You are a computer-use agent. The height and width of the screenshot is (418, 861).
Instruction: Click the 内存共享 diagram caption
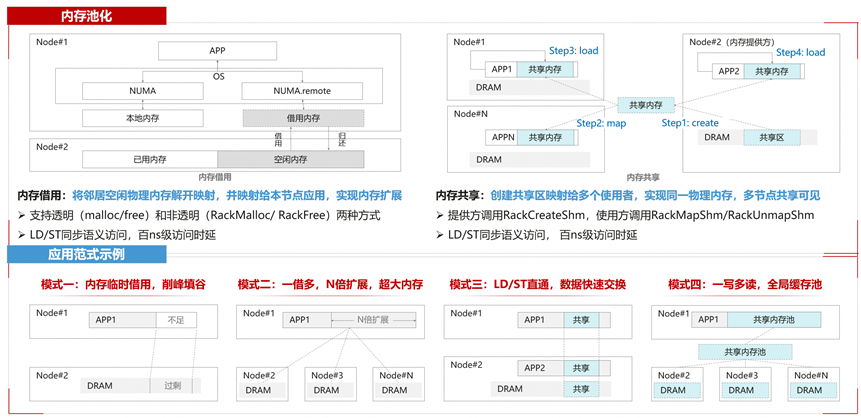pos(644,177)
